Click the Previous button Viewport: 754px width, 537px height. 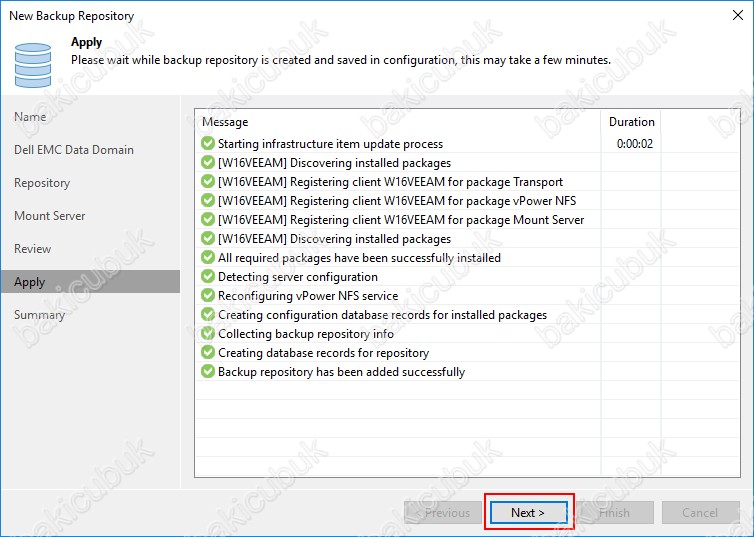(x=443, y=512)
